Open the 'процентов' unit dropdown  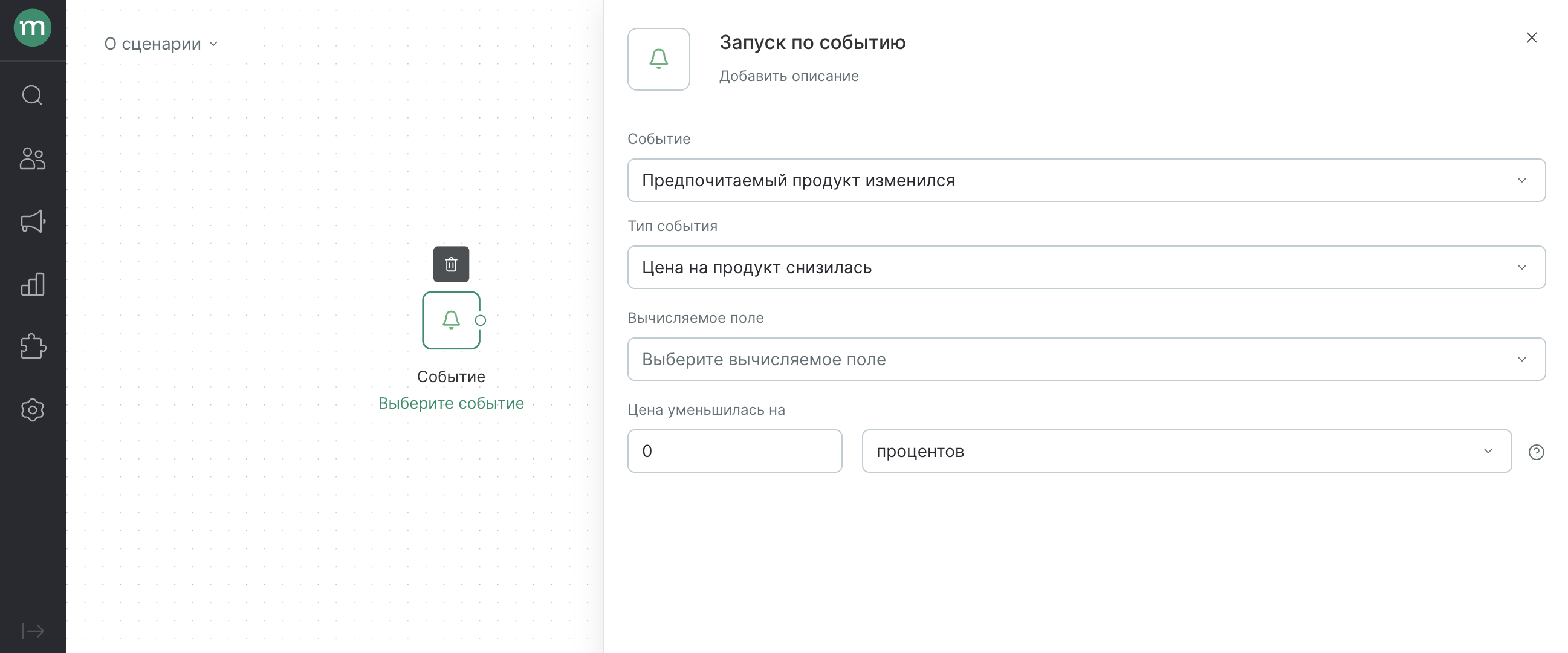tap(1187, 451)
